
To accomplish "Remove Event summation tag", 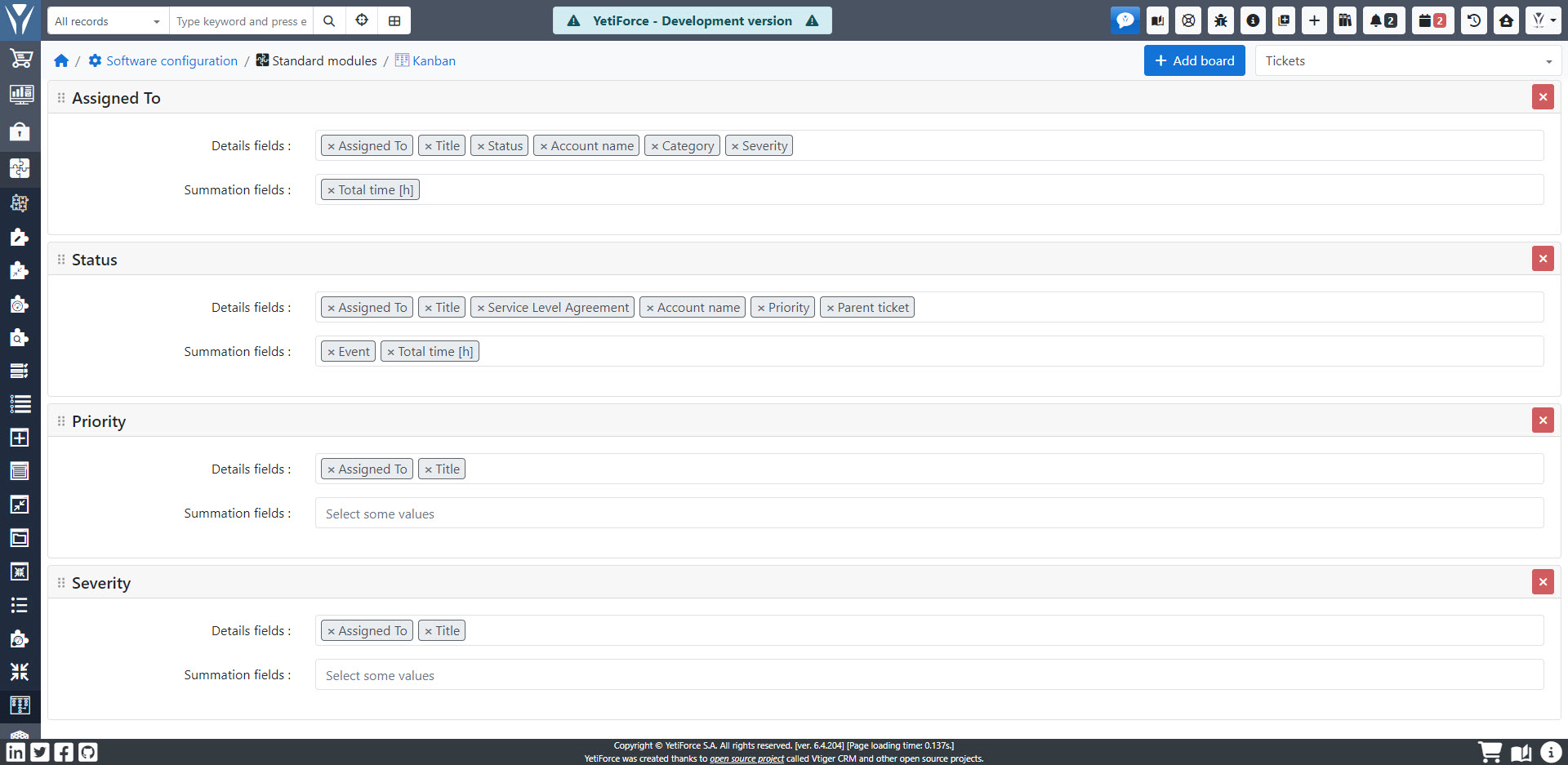I will coord(332,352).
